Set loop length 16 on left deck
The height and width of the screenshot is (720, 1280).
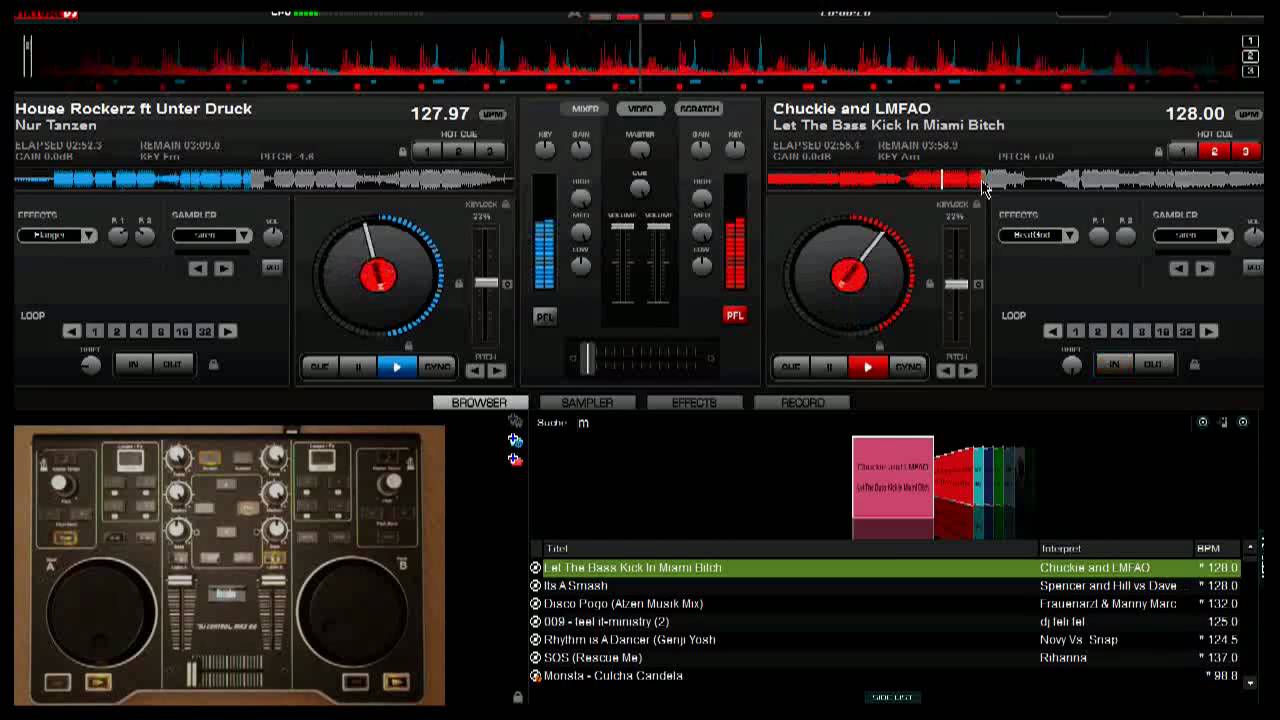[x=182, y=331]
